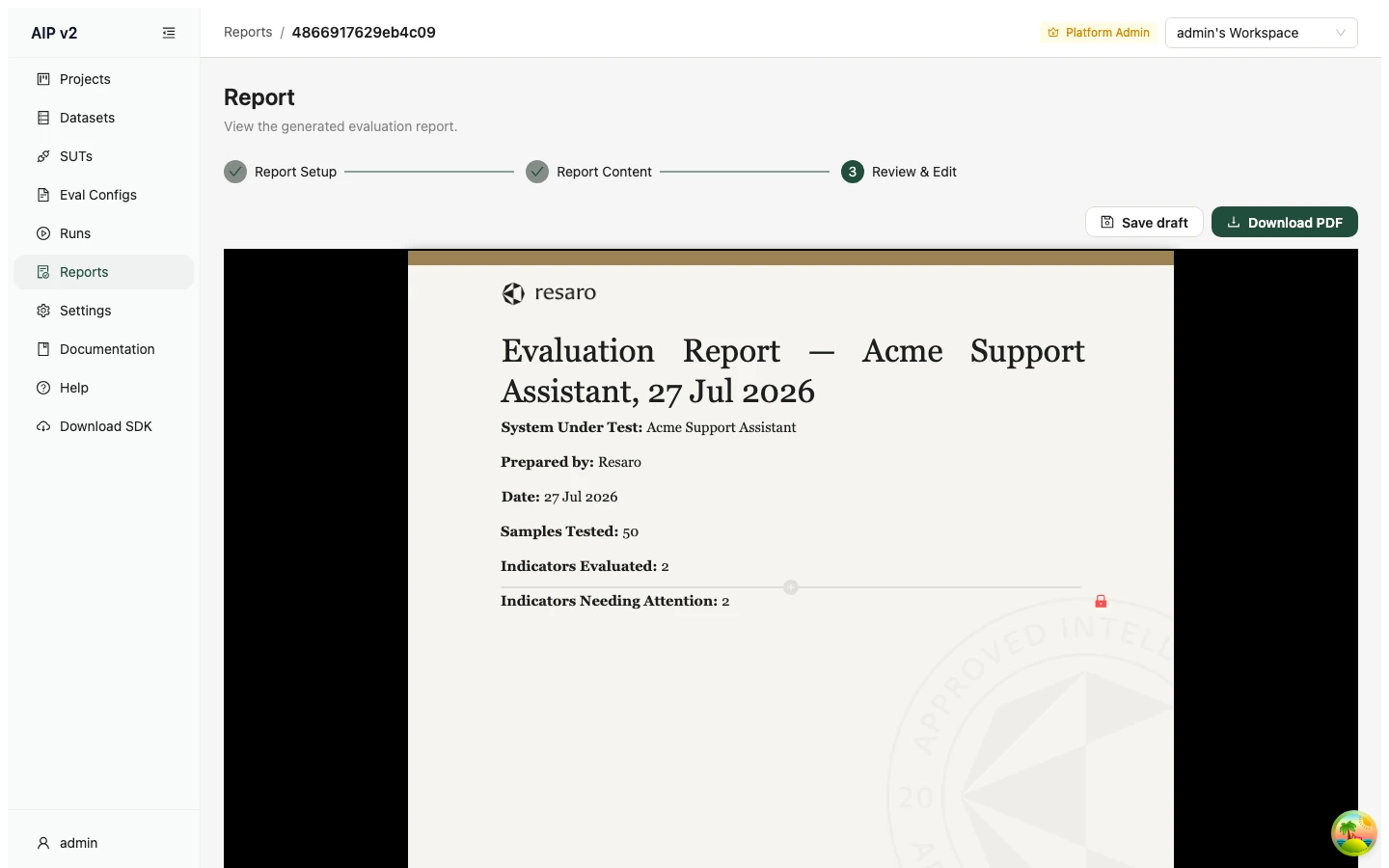Click the Help question icon

43,388
